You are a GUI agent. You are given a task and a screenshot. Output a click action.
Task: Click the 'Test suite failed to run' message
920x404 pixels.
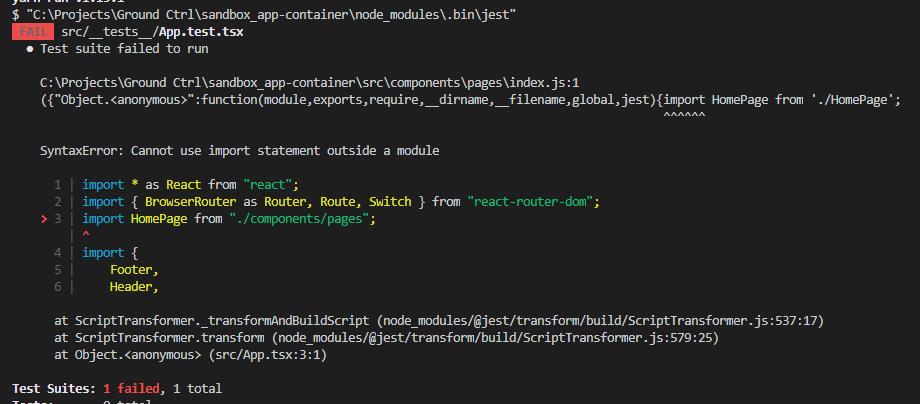coord(124,49)
